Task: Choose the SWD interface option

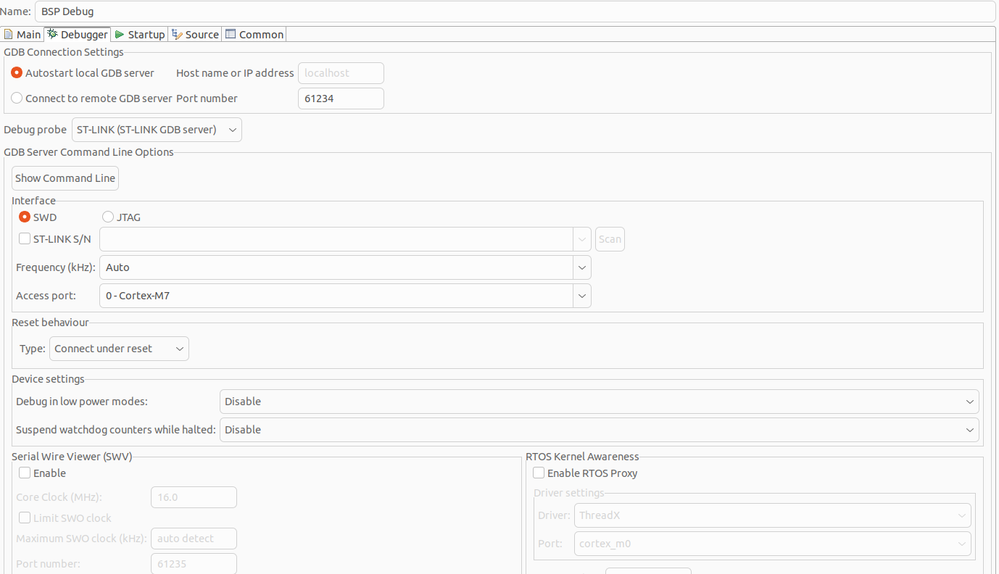Action: pyautogui.click(x=38, y=217)
